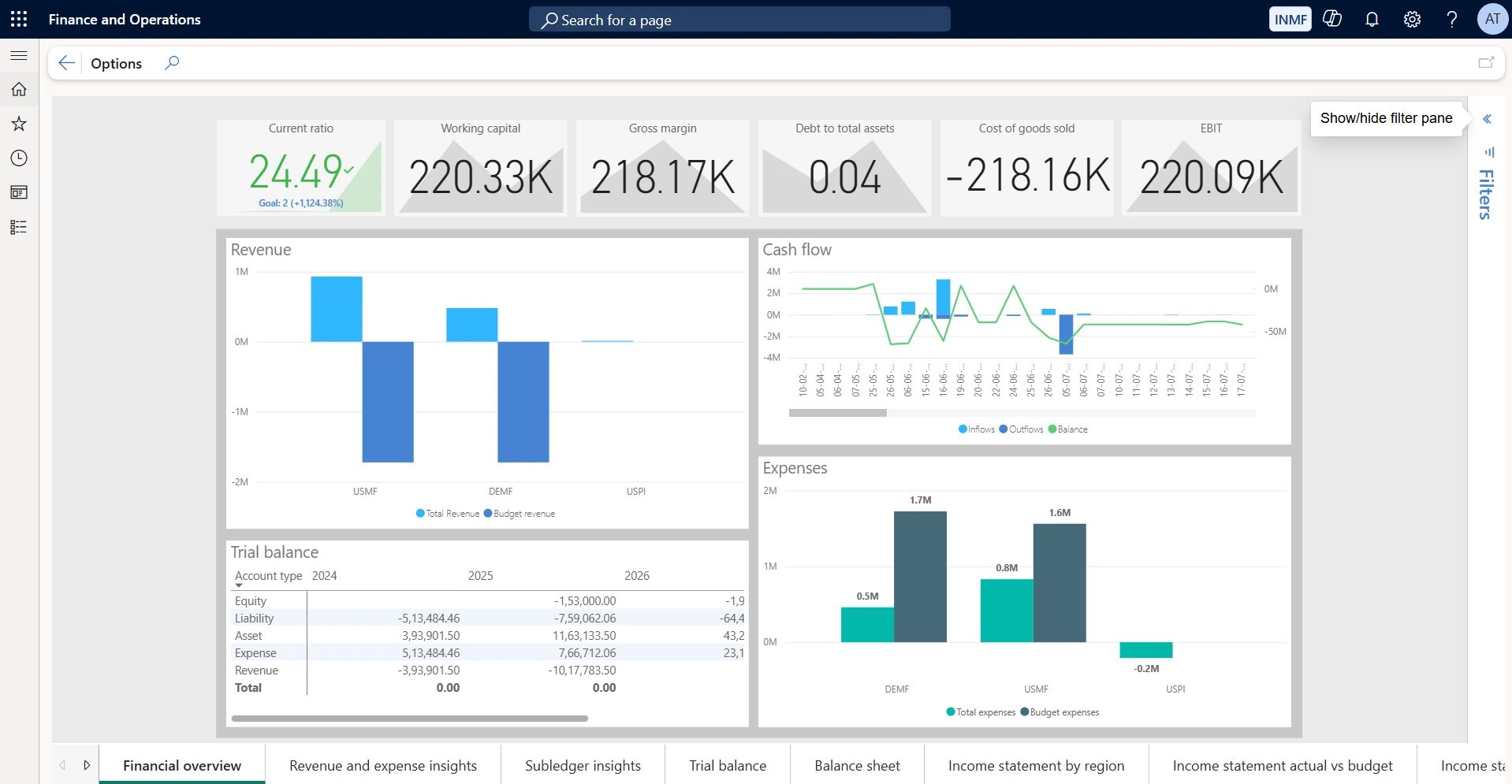Switch to the Balance sheet tab
This screenshot has height=784, width=1512.
857,765
